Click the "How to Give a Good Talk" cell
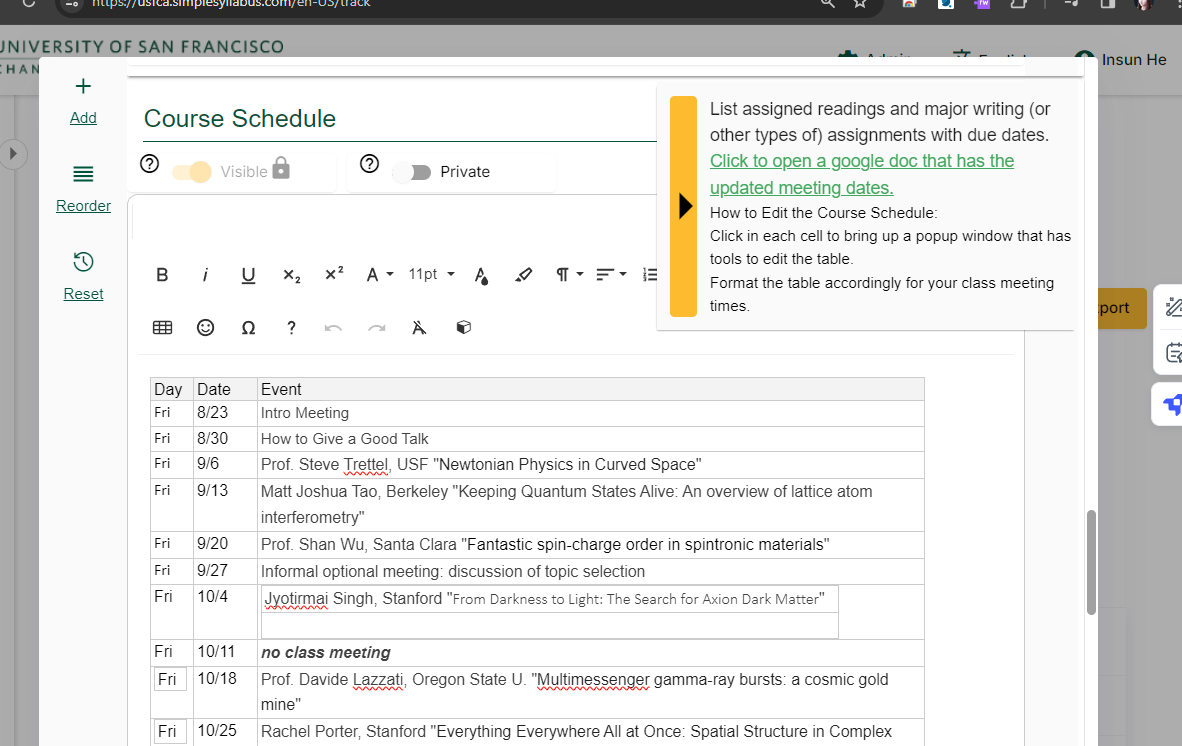1182x746 pixels. [x=590, y=439]
